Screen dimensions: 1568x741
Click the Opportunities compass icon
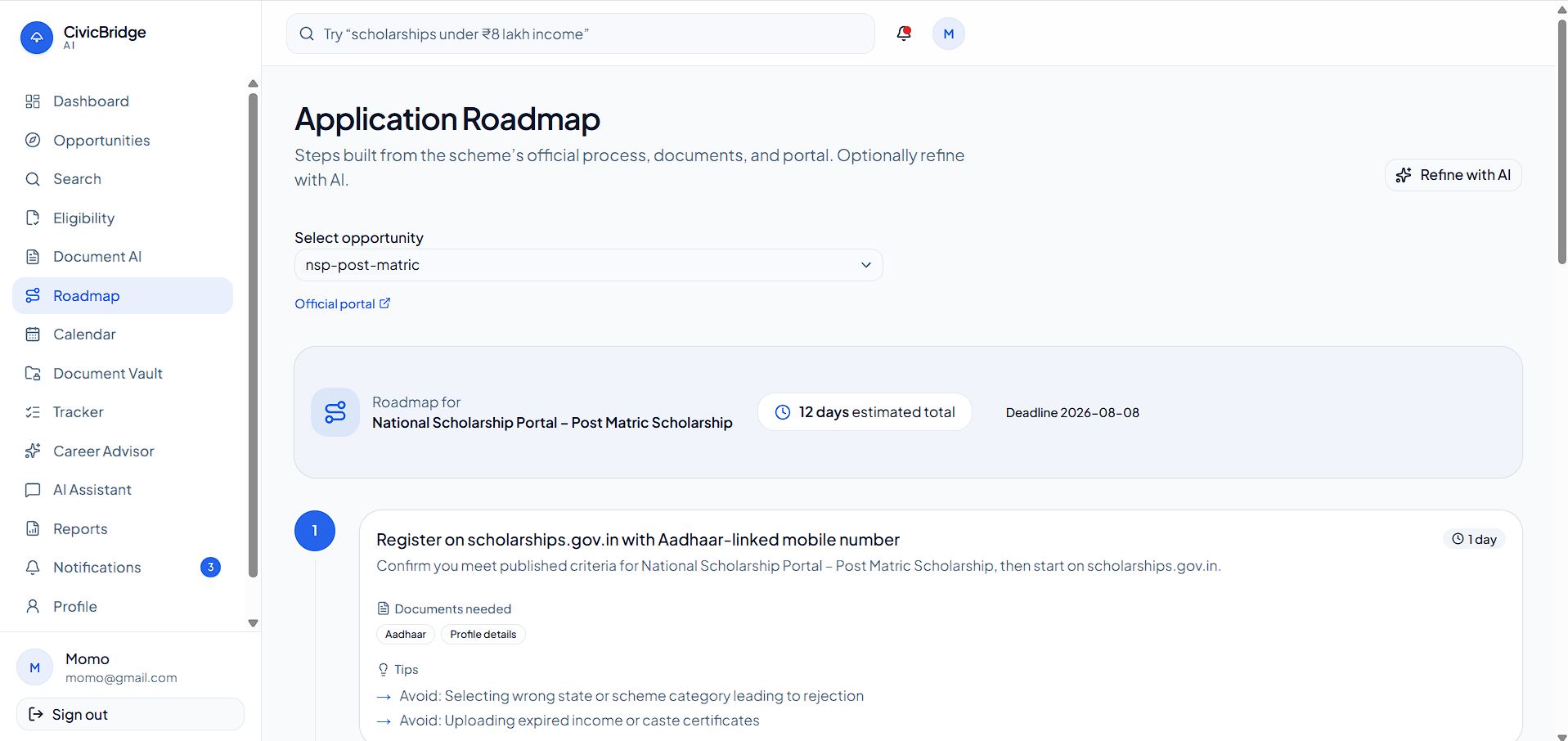pyautogui.click(x=33, y=140)
